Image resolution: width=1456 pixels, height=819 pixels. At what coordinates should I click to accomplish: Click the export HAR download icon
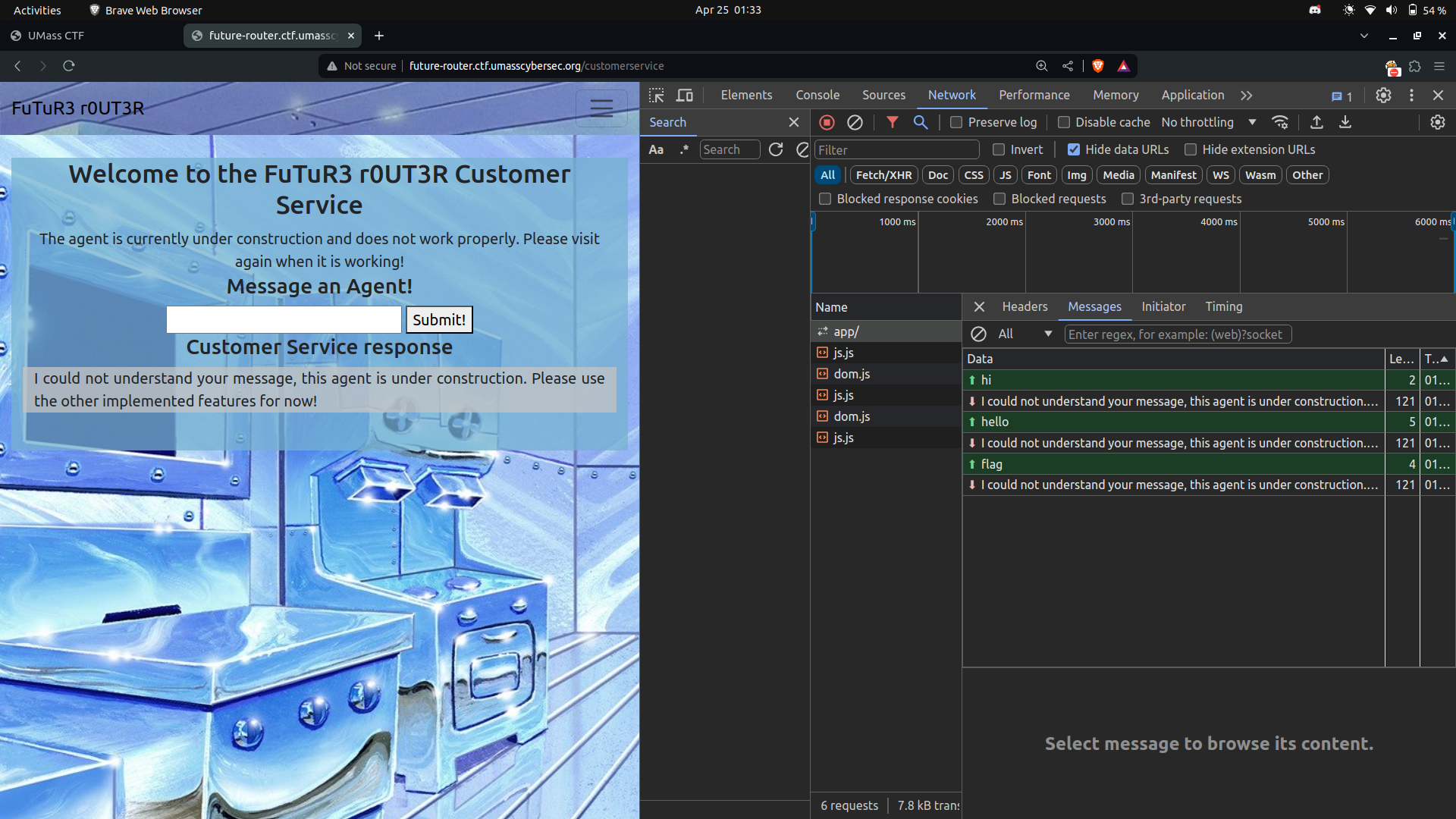pos(1345,122)
